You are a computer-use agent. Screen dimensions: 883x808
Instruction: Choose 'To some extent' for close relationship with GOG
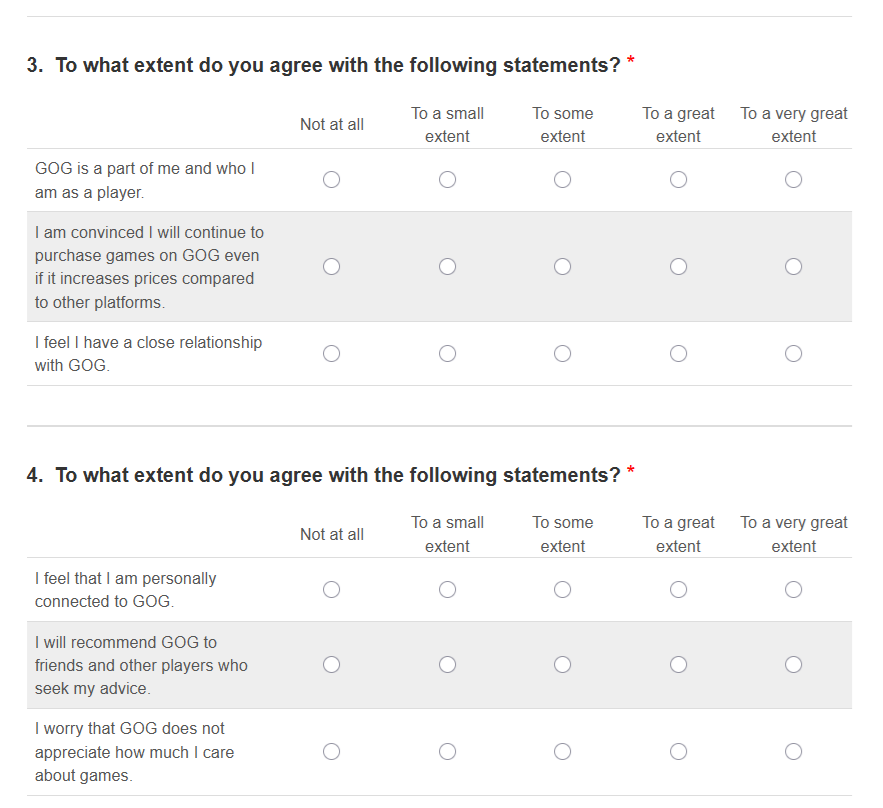pos(563,354)
